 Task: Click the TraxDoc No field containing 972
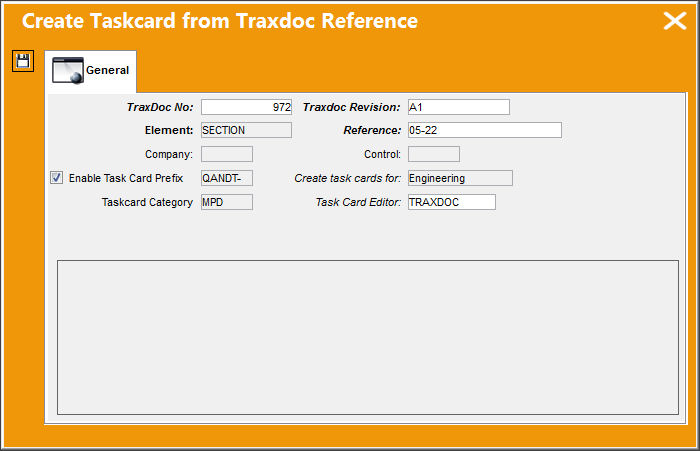pyautogui.click(x=246, y=107)
